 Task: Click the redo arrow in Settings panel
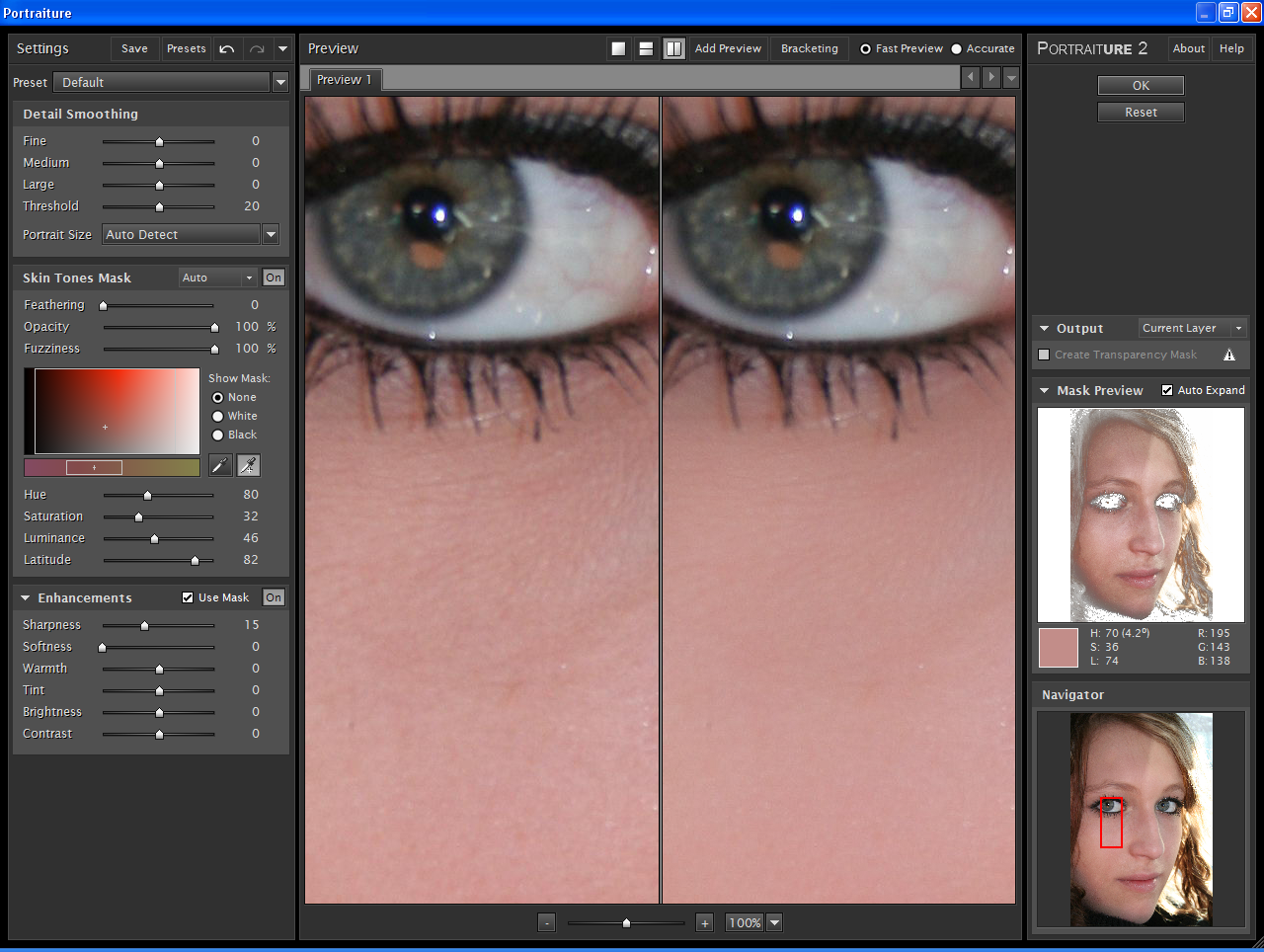pos(256,47)
